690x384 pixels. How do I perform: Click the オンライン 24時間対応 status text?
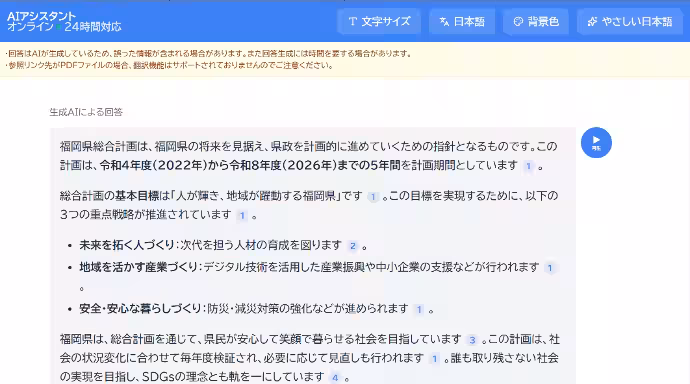(x=64, y=27)
